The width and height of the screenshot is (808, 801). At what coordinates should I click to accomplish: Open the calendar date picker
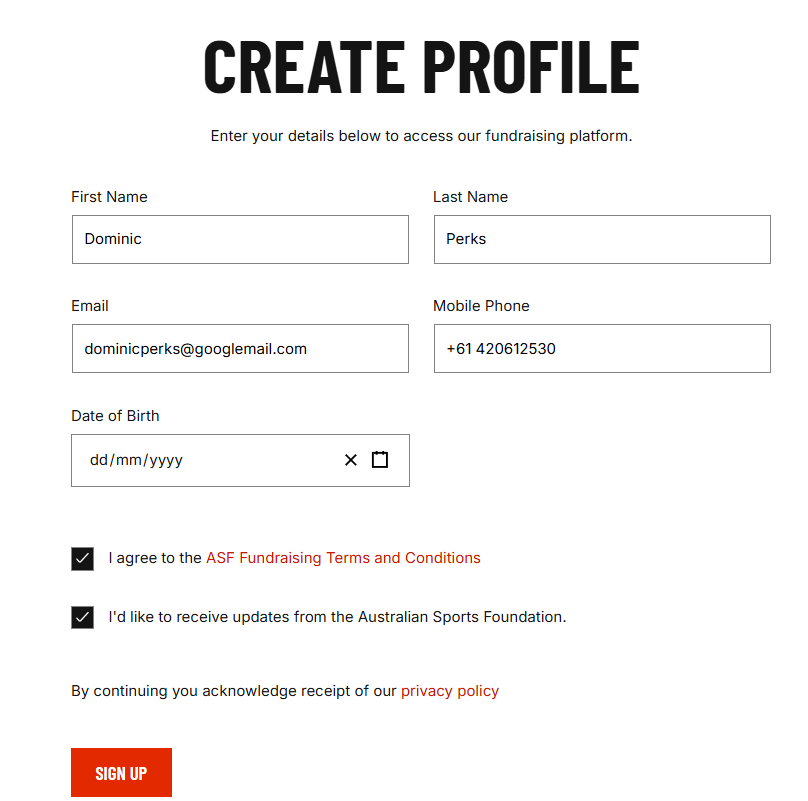point(380,460)
